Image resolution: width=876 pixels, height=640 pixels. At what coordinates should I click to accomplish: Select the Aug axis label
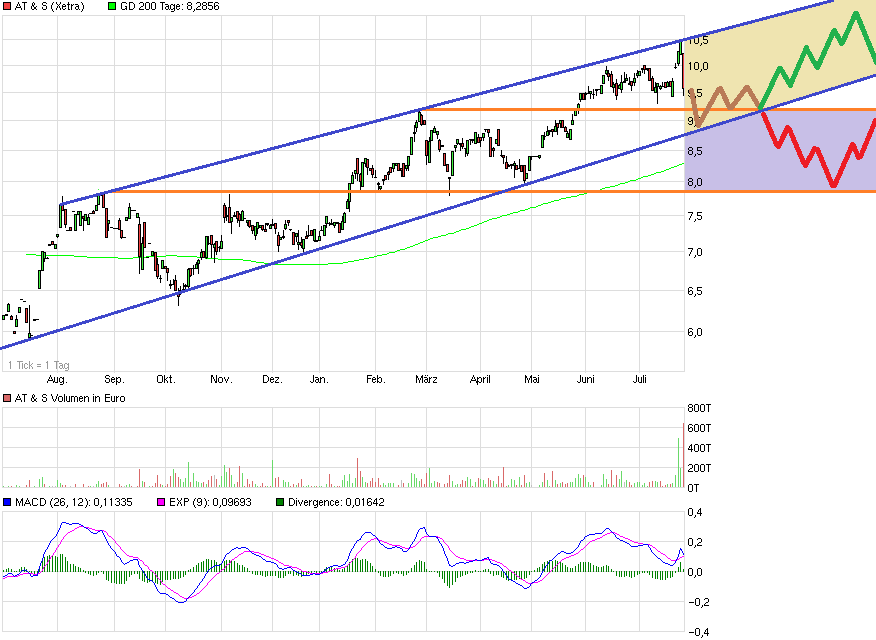pyautogui.click(x=57, y=379)
